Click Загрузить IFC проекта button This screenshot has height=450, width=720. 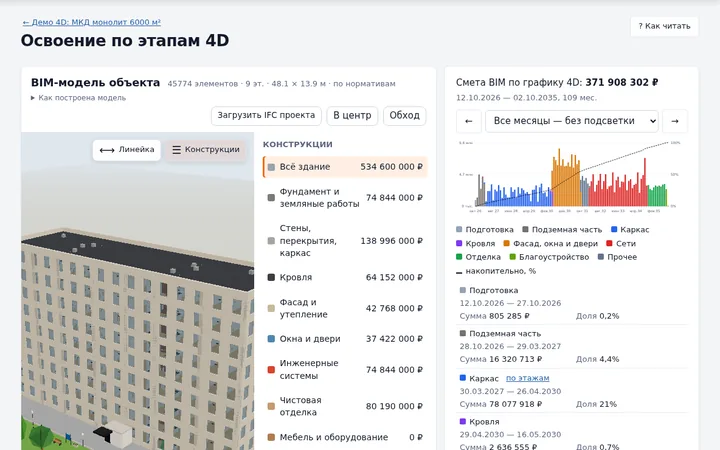pos(266,115)
